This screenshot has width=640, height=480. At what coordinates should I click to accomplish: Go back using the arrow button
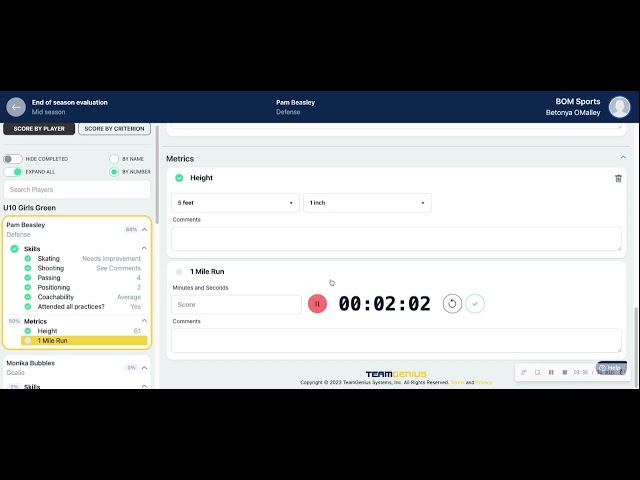16,107
